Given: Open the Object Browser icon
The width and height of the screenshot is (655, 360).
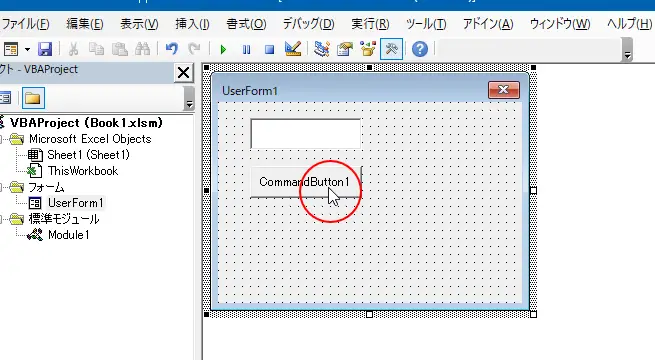Looking at the screenshot, I should pos(368,49).
